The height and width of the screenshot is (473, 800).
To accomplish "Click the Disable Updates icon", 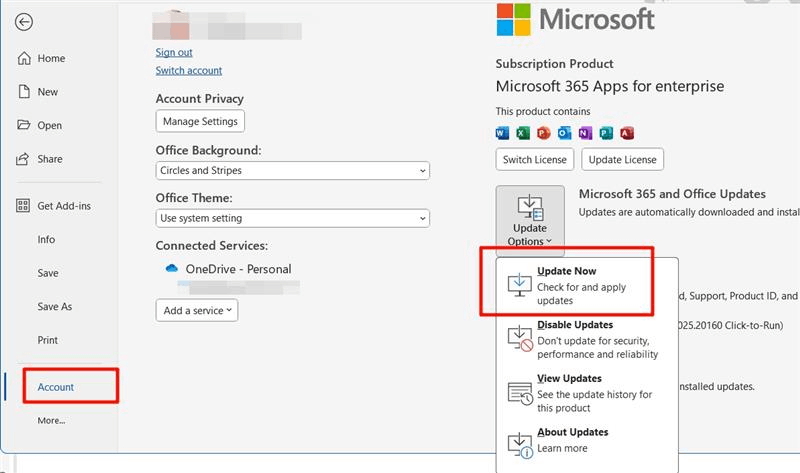I will tap(520, 338).
